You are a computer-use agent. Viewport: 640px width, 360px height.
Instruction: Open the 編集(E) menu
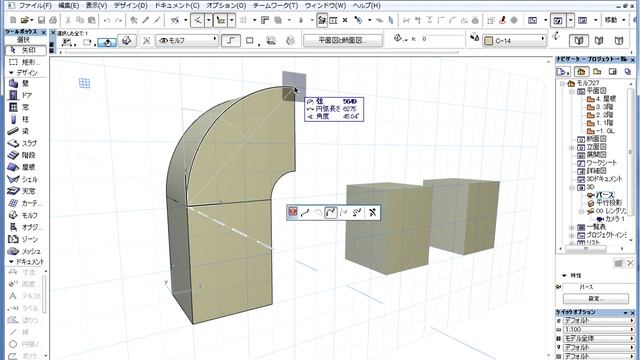point(69,6)
